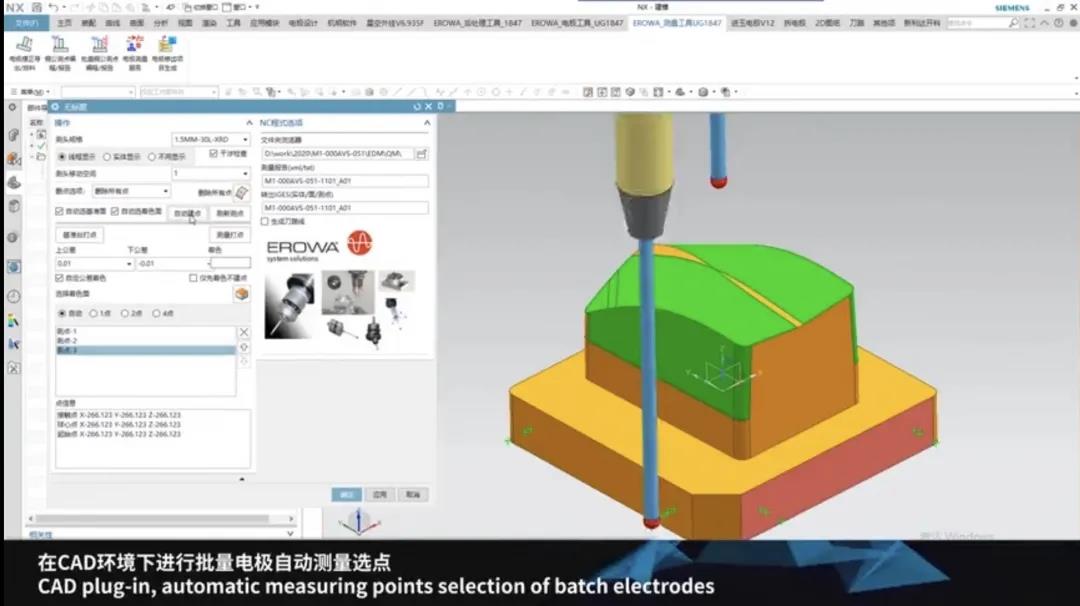Click the fourth ribbon icon showing a person
Image resolution: width=1080 pixels, height=606 pixels.
tap(133, 45)
